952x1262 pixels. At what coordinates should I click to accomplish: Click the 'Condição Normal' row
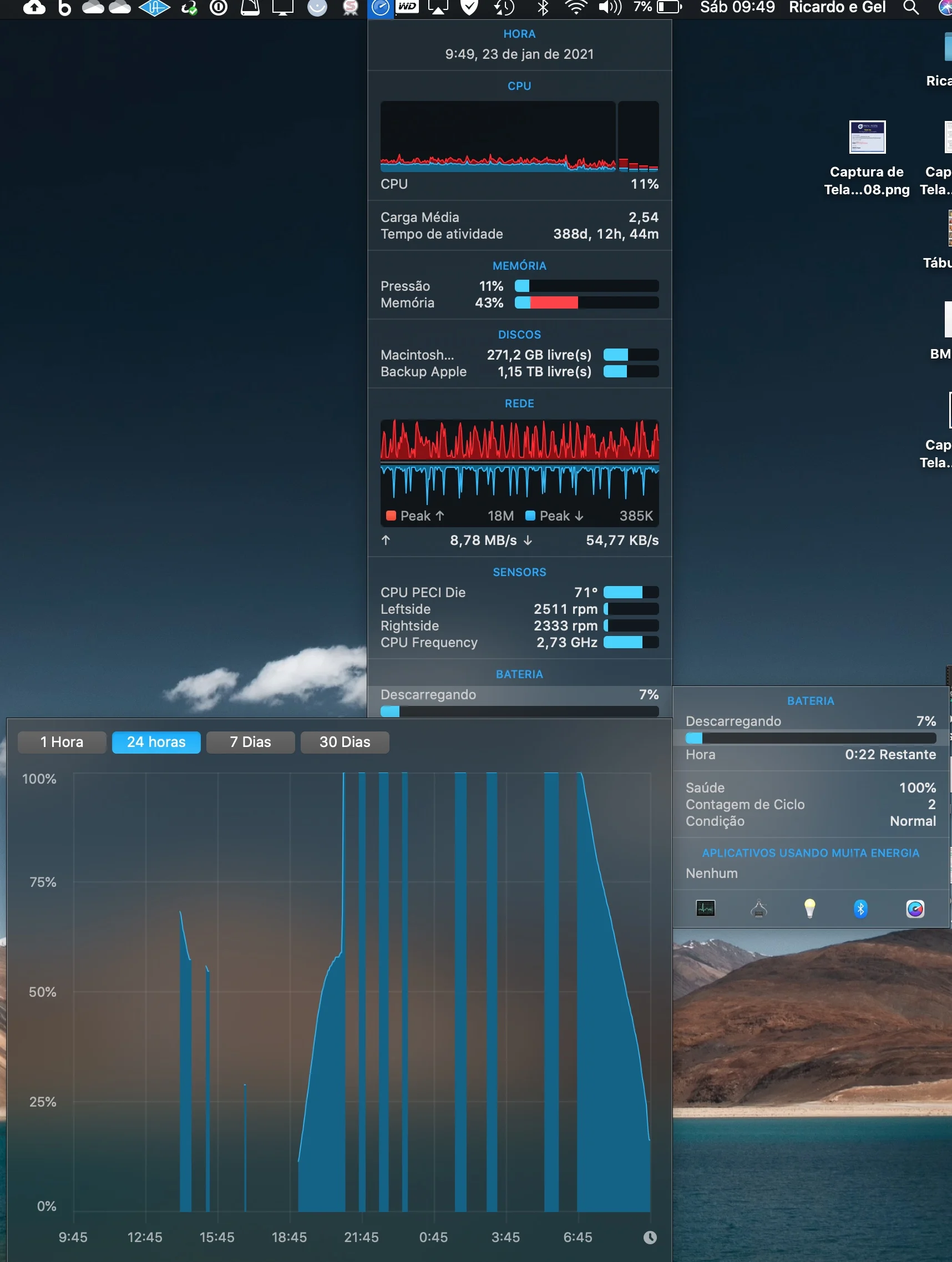811,821
